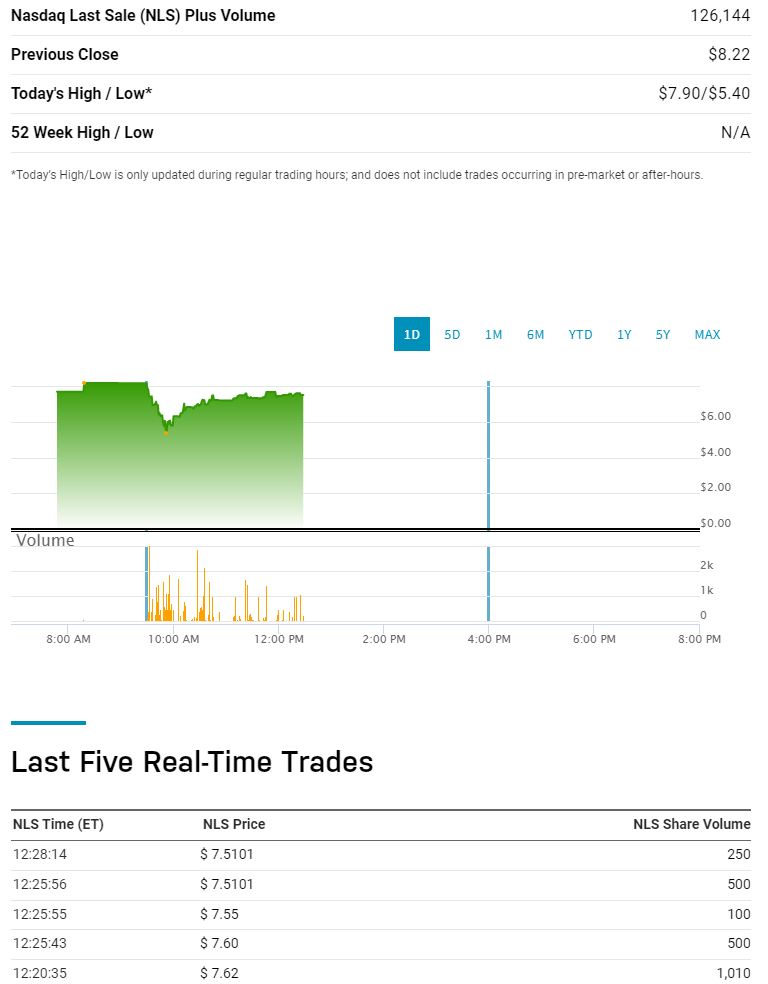Select the 1Y time range tab
The width and height of the screenshot is (768, 984).
(624, 334)
